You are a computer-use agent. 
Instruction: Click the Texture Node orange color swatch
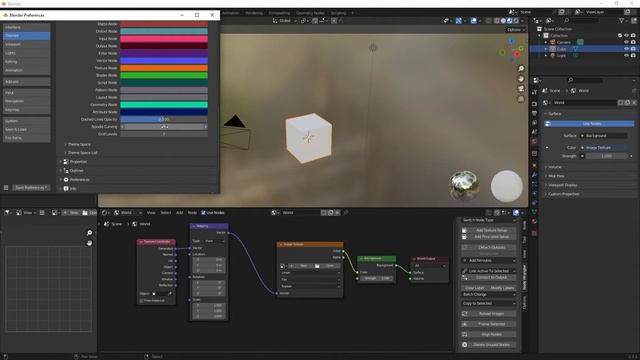[164, 68]
